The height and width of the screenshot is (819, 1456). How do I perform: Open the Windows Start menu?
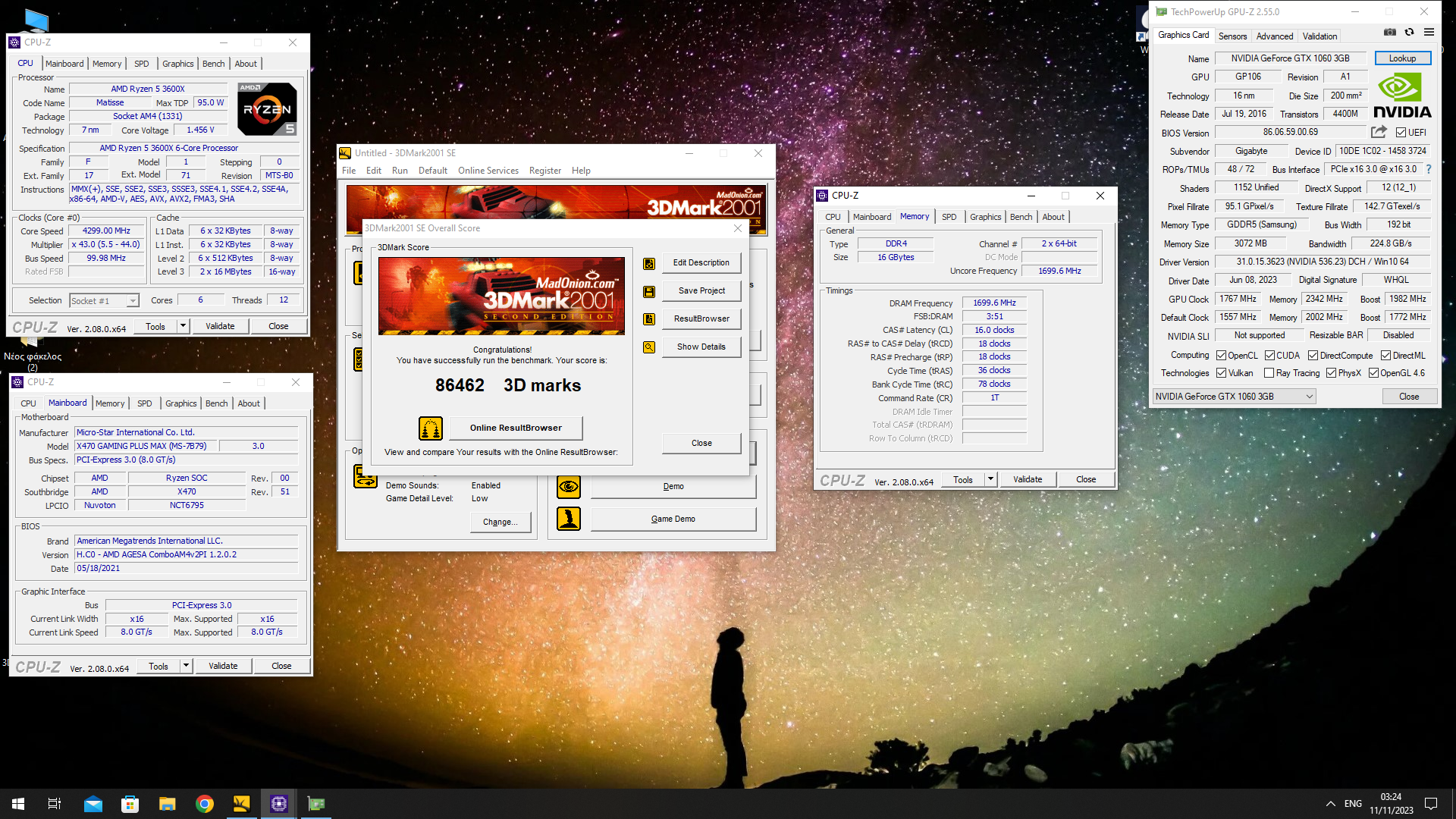[18, 804]
